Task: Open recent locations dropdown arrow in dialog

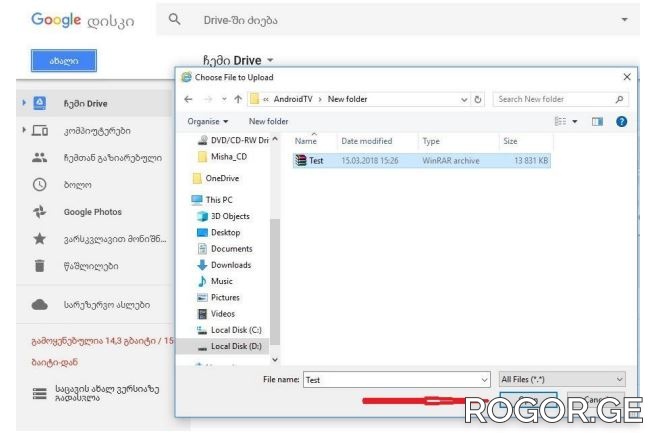Action: (x=224, y=99)
